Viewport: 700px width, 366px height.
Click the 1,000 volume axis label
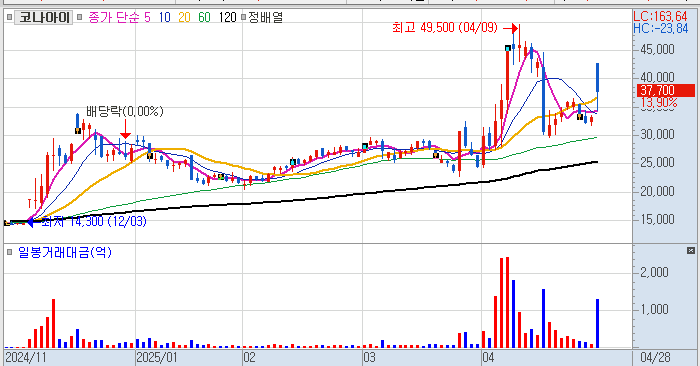pos(654,309)
